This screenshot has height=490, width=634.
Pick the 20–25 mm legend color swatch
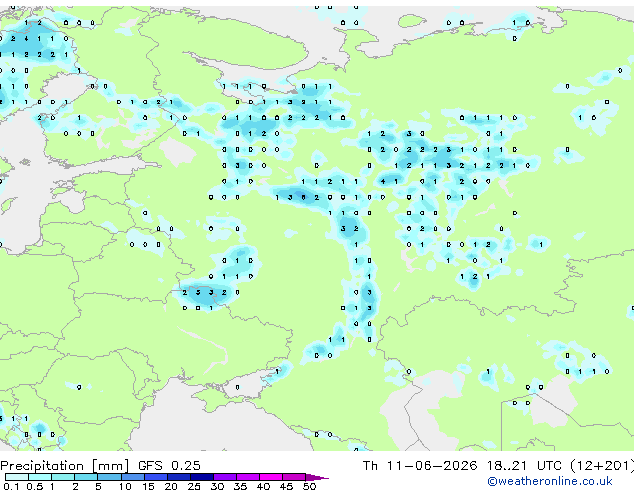[179, 477]
